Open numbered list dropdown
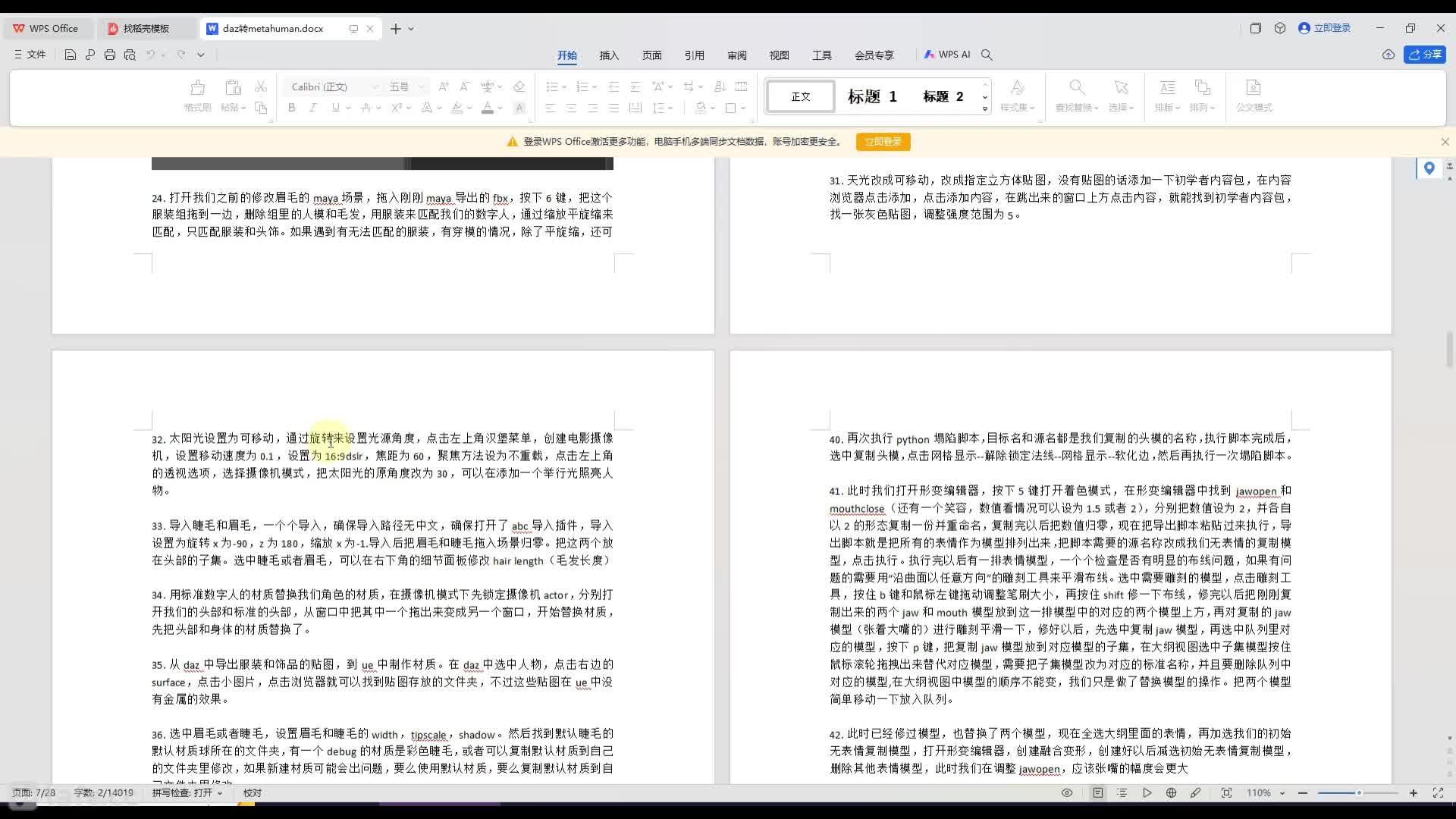Viewport: 1456px width, 819px height. tap(595, 87)
